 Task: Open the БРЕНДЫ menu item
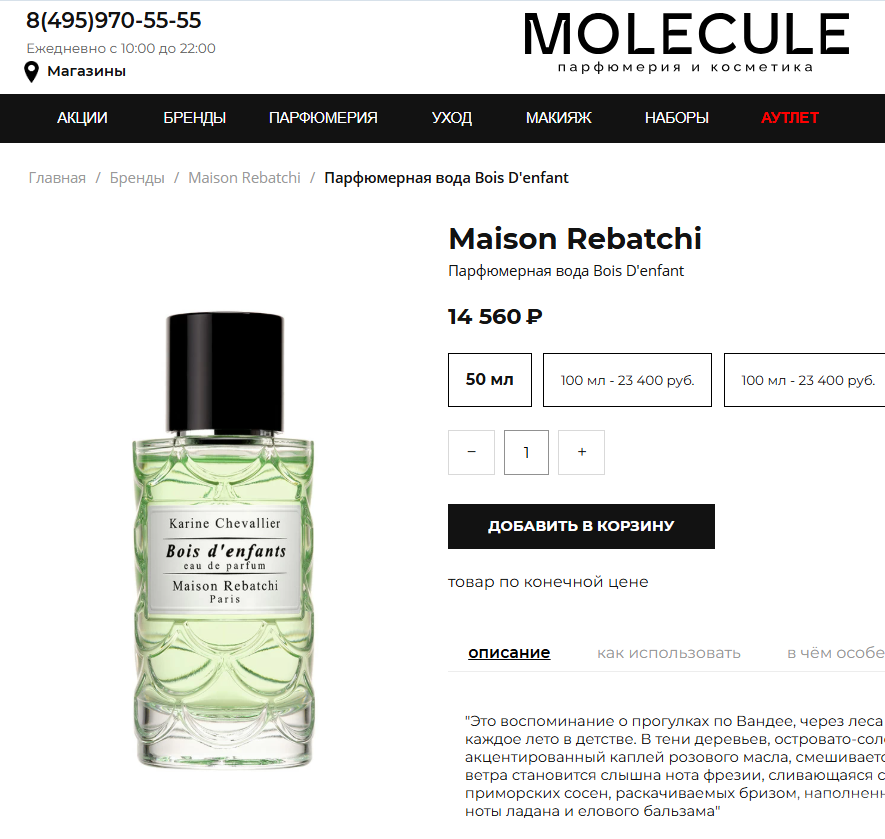194,118
